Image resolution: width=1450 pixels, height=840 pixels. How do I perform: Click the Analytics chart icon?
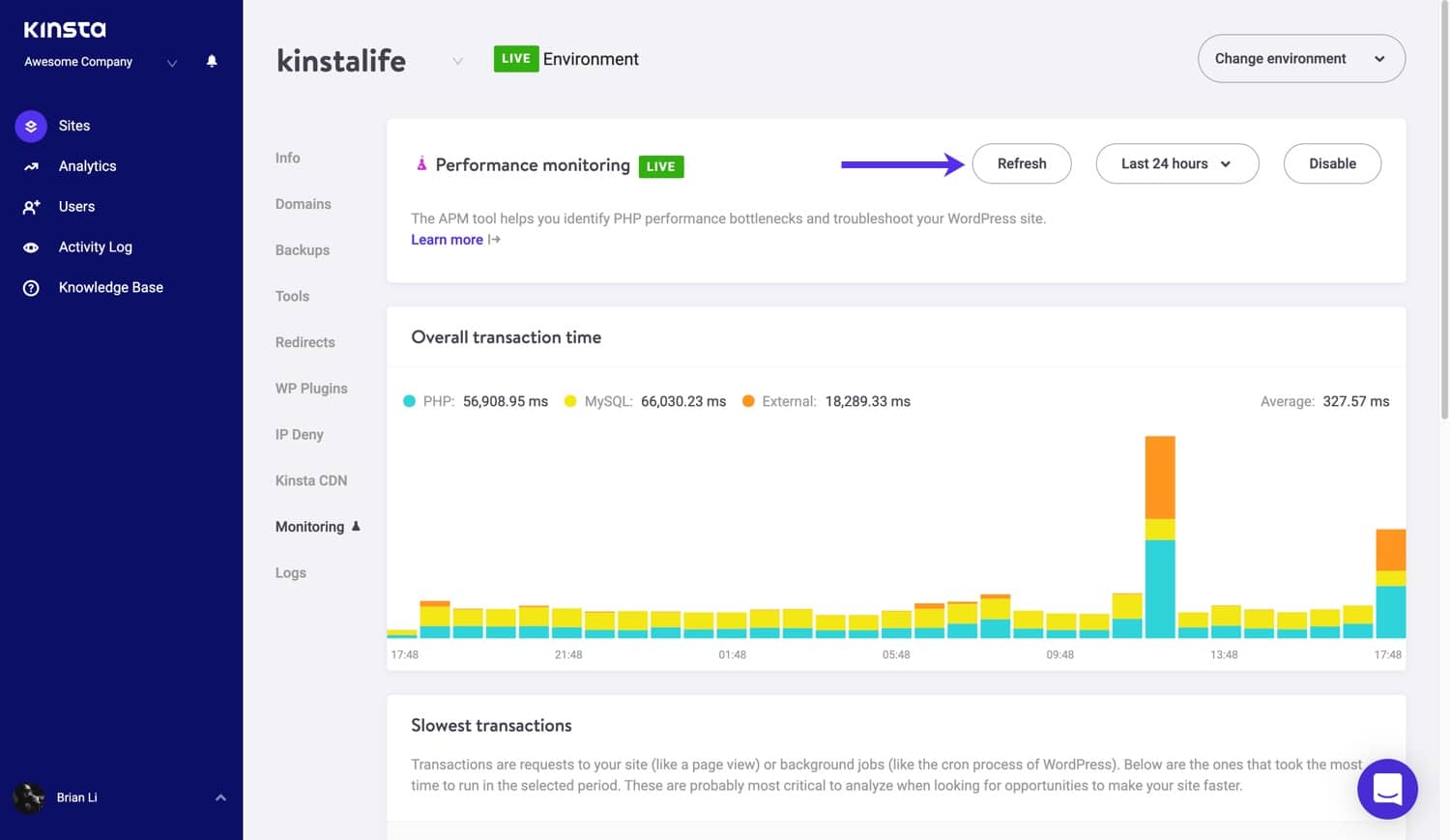[x=31, y=166]
